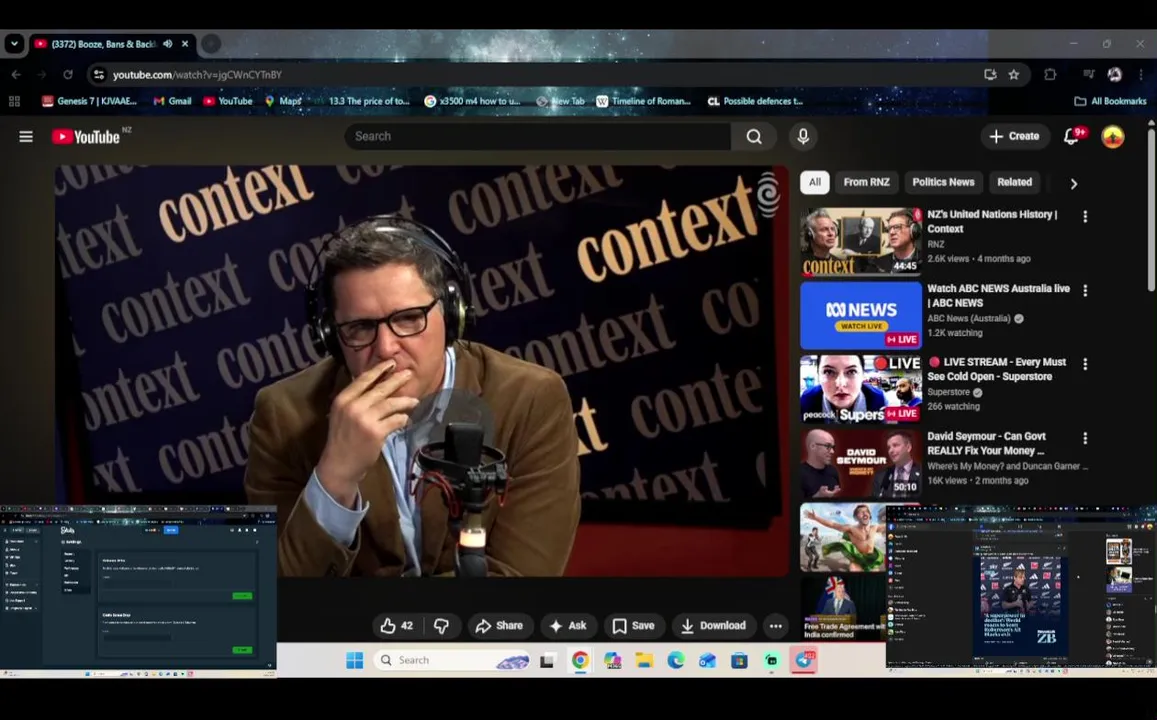
Task: Click the Windows taskbar Search box
Action: [x=452, y=660]
